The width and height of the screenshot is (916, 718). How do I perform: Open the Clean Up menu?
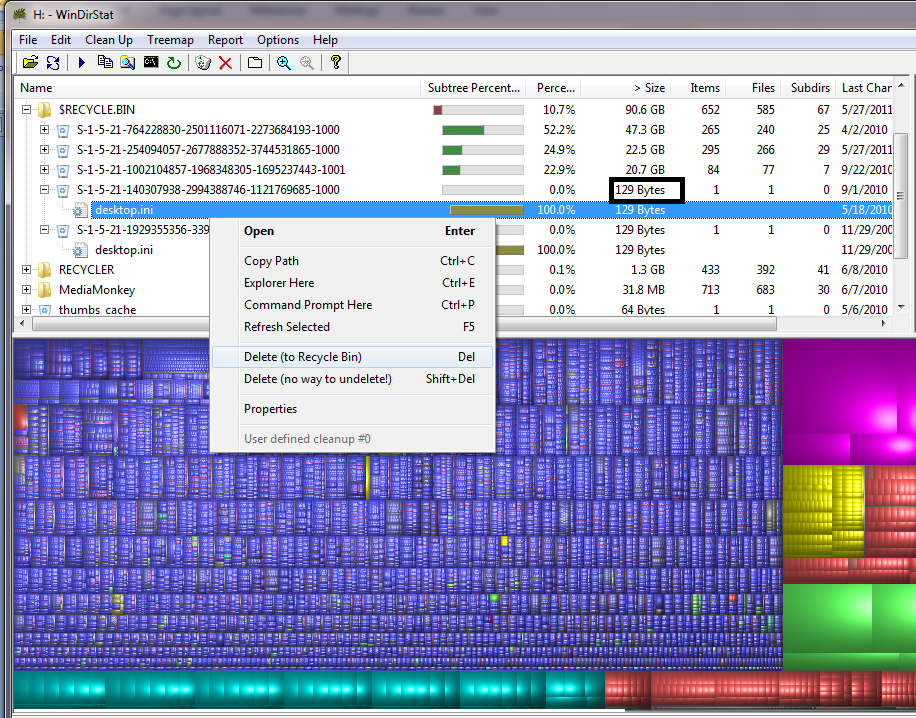coord(109,40)
